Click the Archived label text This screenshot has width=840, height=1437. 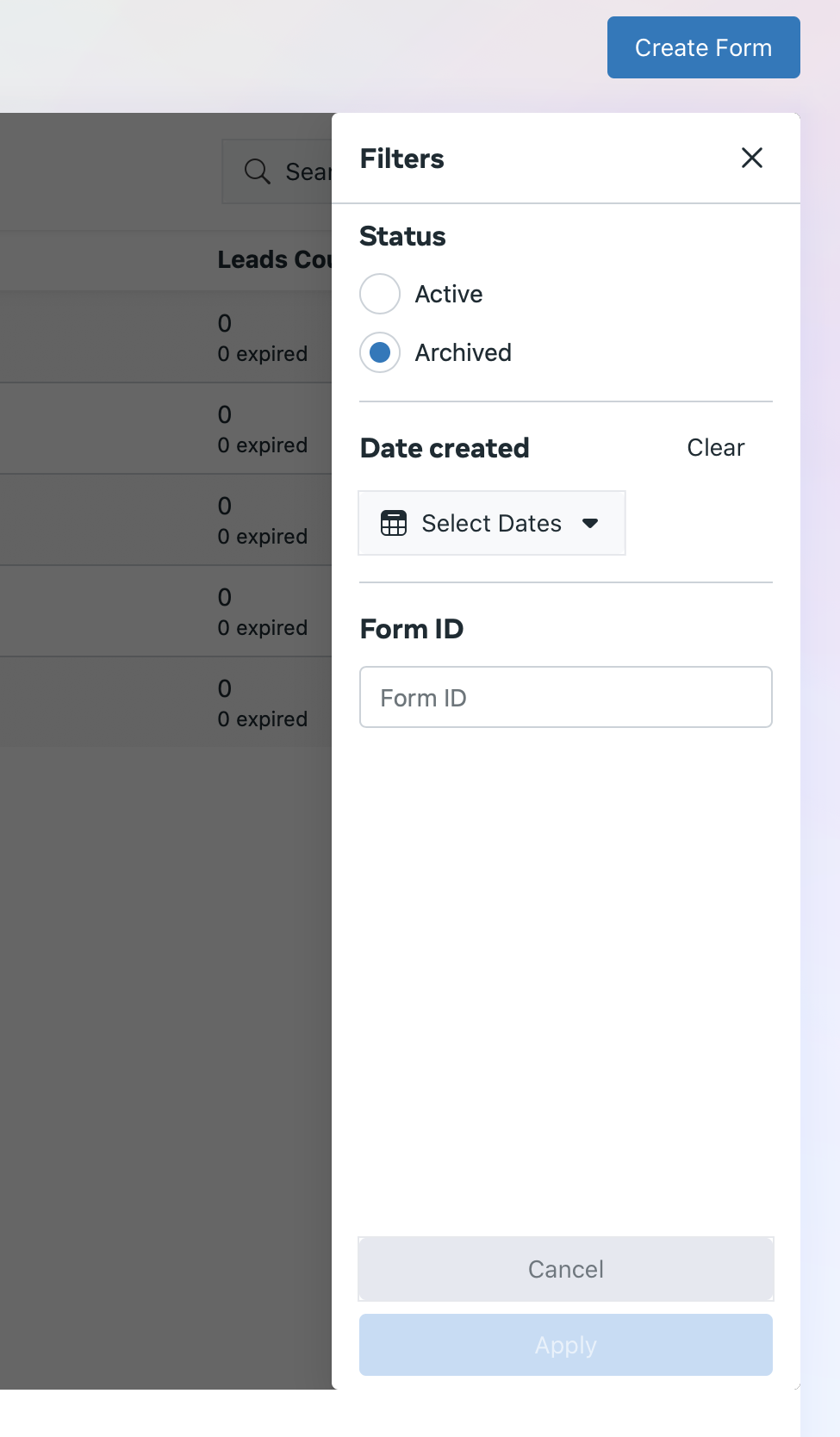tap(463, 352)
